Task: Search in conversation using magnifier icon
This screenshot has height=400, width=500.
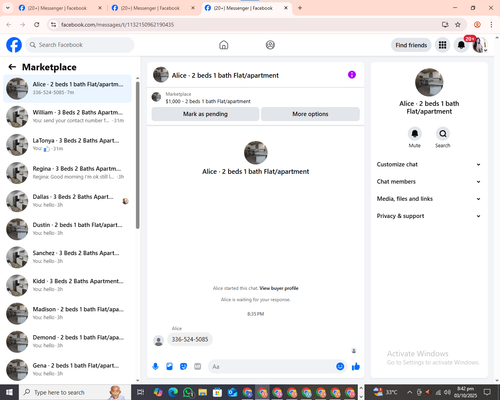Action: (443, 134)
